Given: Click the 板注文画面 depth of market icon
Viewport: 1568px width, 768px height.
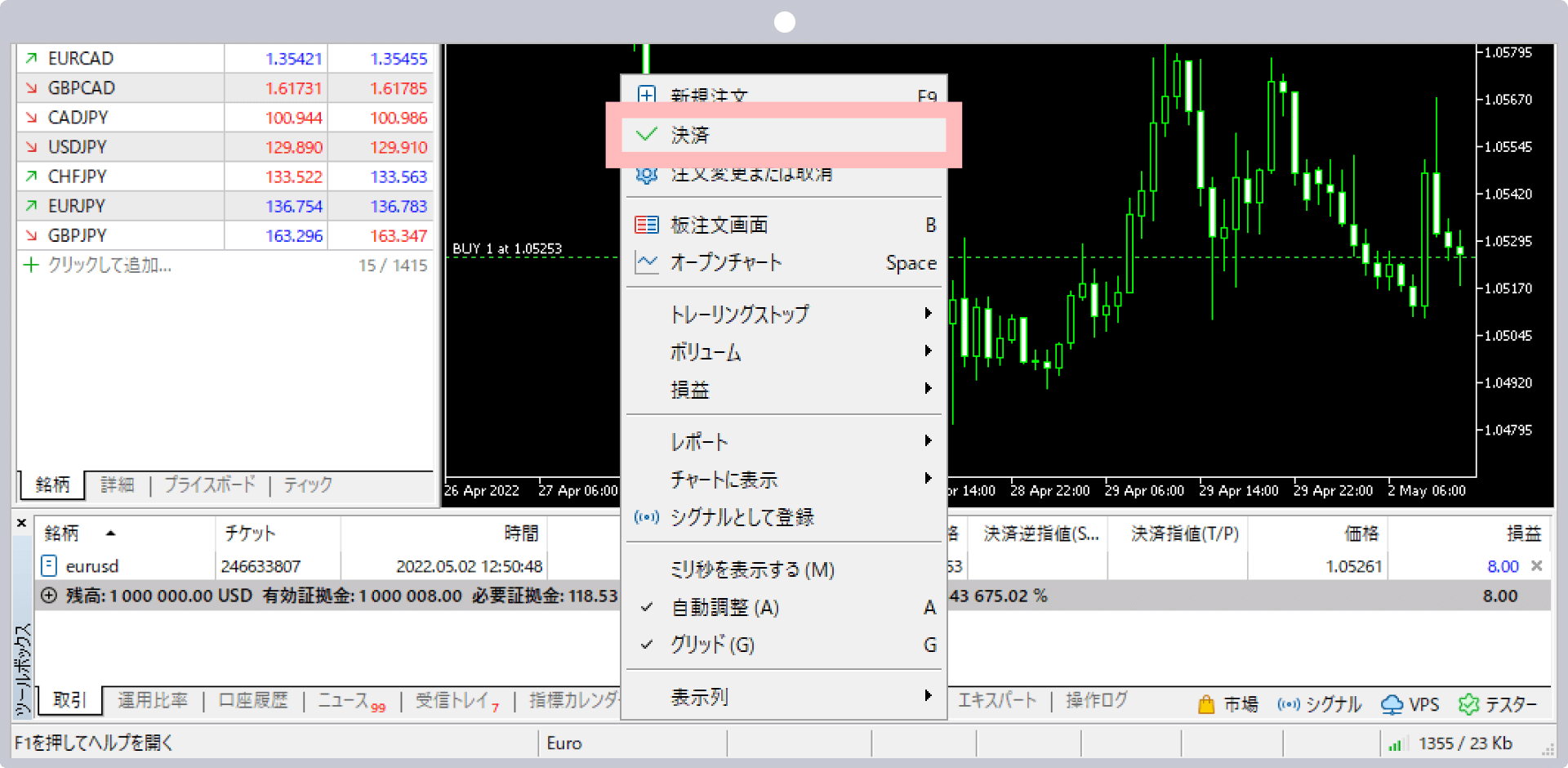Looking at the screenshot, I should [647, 225].
